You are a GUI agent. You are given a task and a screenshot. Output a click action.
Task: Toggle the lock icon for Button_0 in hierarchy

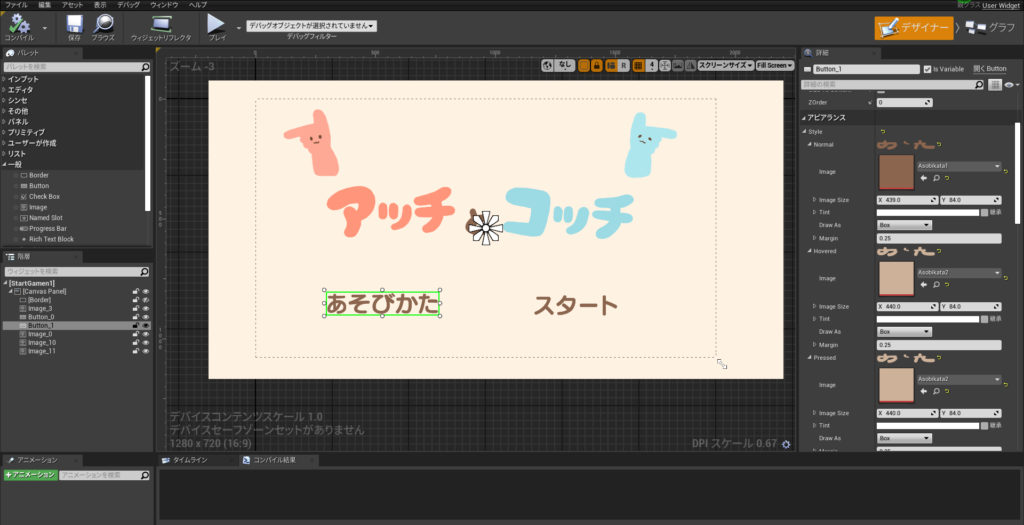click(x=135, y=317)
